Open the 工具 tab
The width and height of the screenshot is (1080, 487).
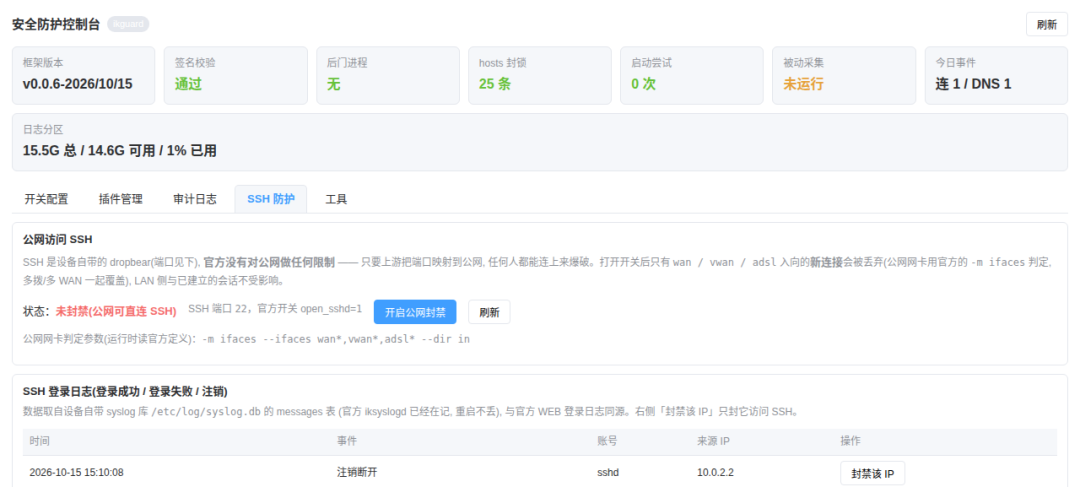(336, 199)
